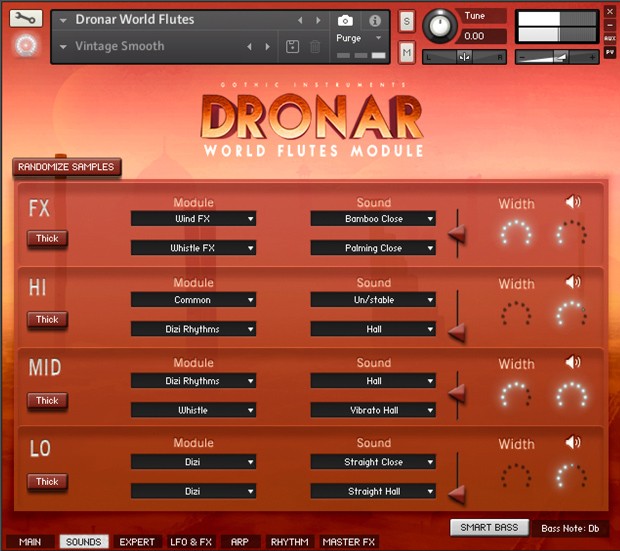
Task: Toggle SMART BASS
Action: (x=489, y=528)
